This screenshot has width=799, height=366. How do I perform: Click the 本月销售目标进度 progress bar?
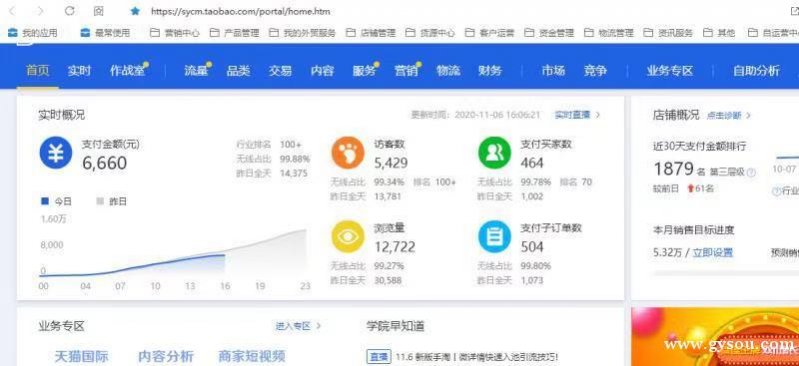[x=726, y=274]
